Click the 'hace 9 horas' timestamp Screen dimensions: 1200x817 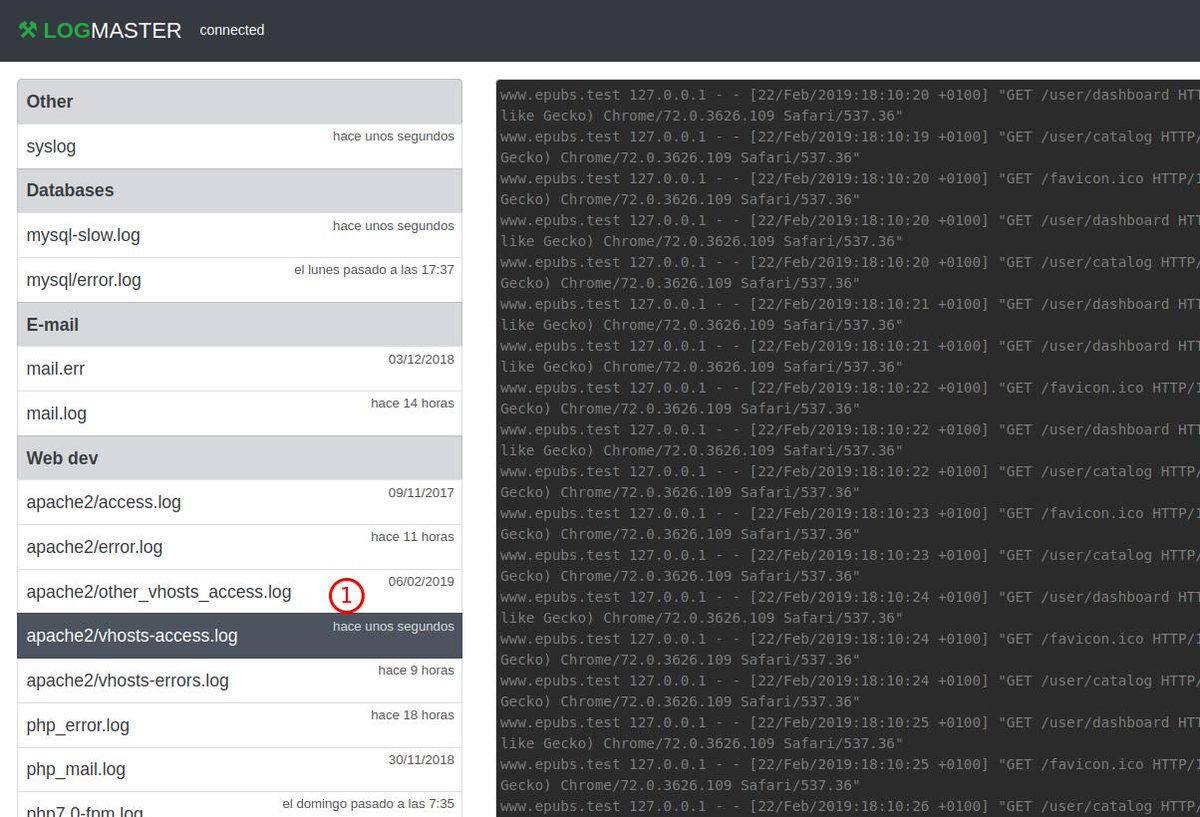pos(416,670)
